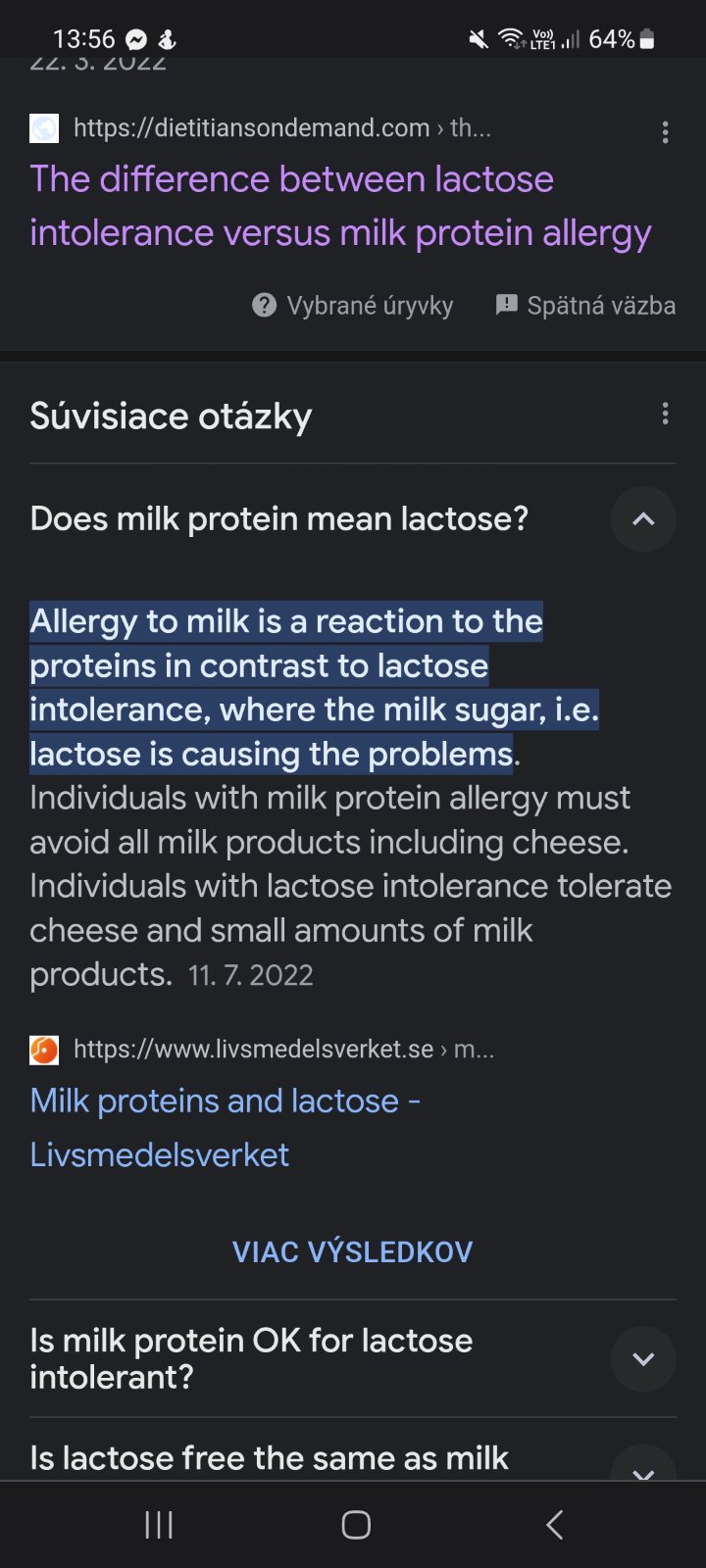Tap the Spätná väzba feedback icon
Screen dimensions: 706x1568
506,305
